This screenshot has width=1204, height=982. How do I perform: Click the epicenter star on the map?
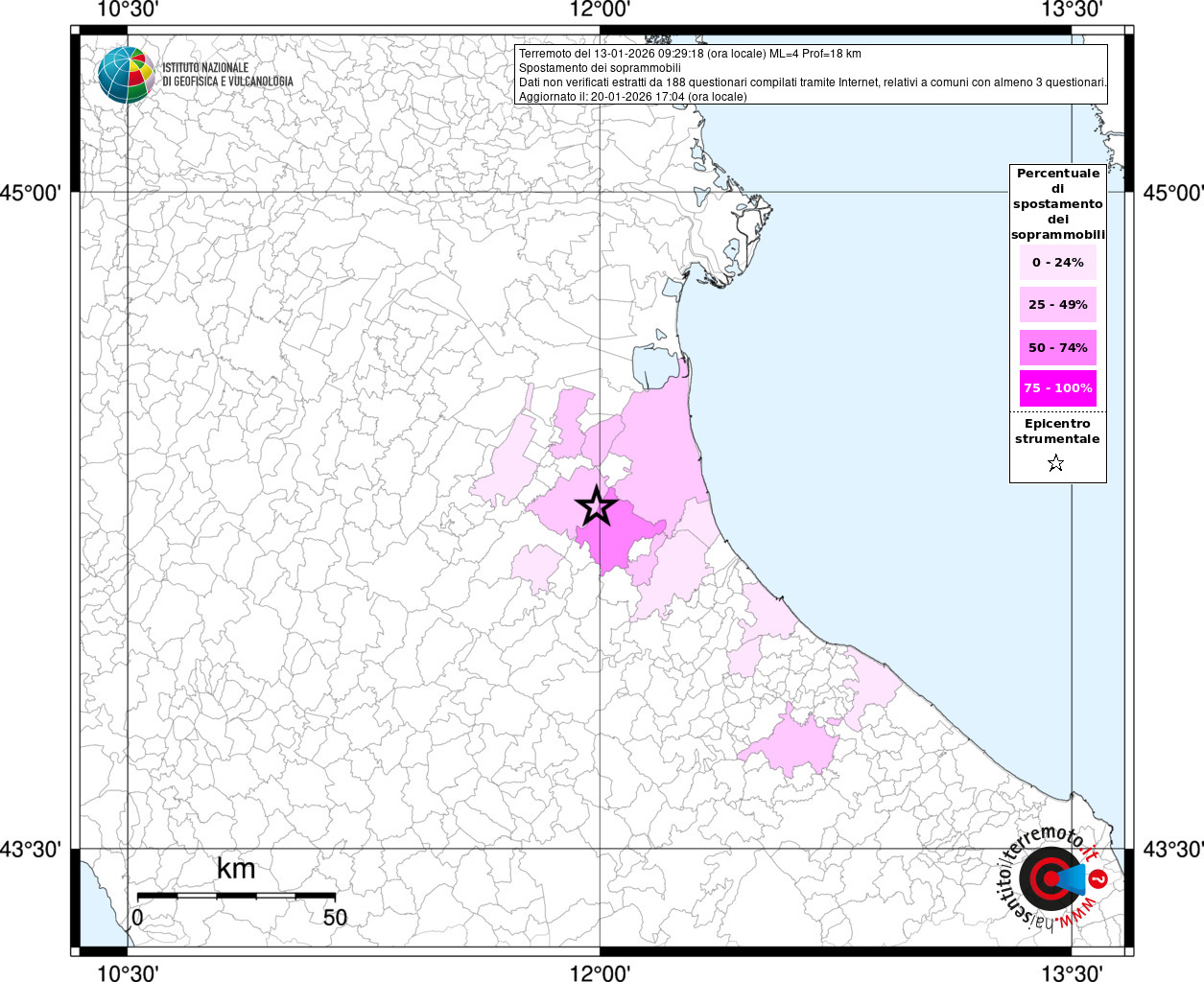(x=596, y=506)
